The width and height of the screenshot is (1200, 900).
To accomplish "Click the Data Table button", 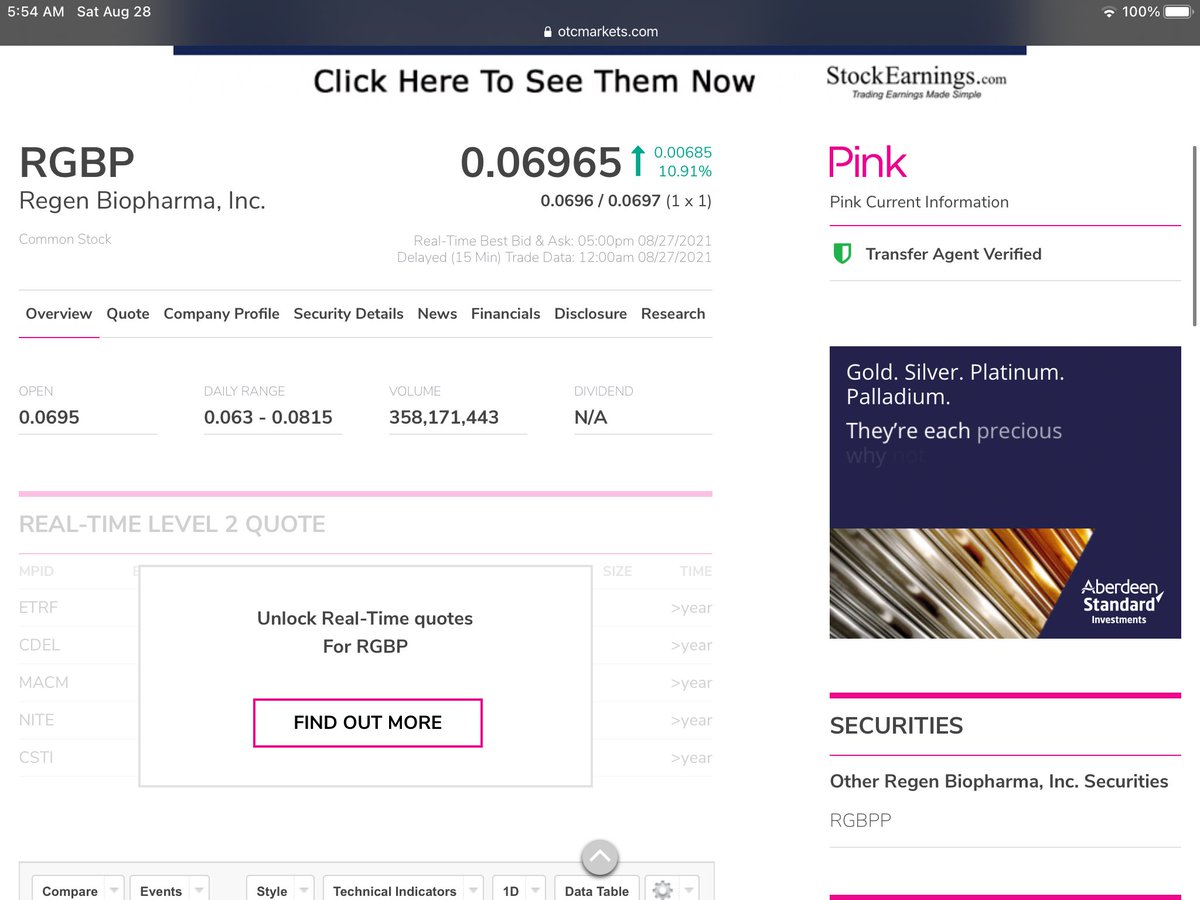I will pos(597,890).
